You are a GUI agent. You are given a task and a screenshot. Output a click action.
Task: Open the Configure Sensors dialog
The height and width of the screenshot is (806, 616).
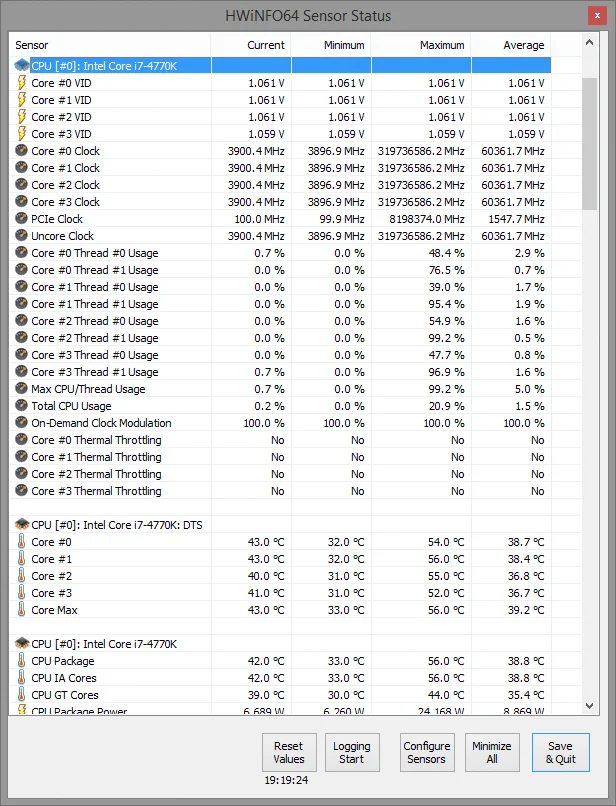tap(426, 753)
